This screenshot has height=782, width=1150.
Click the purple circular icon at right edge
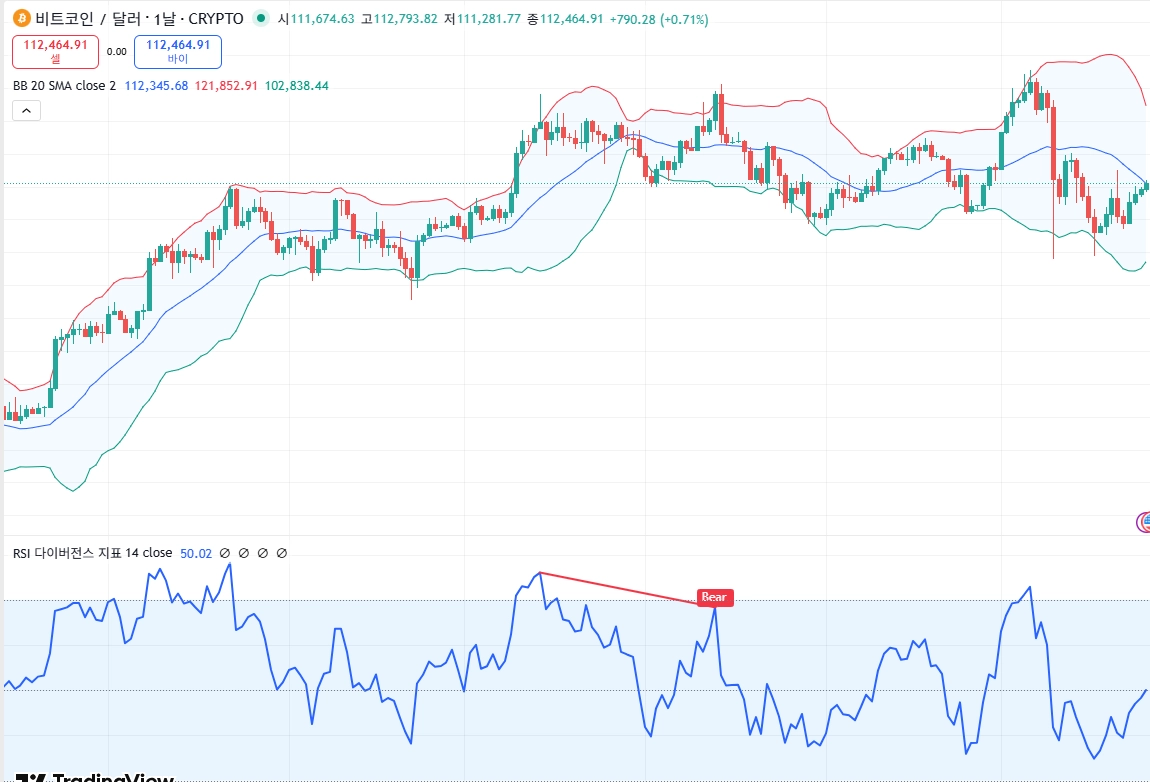tap(1143, 522)
